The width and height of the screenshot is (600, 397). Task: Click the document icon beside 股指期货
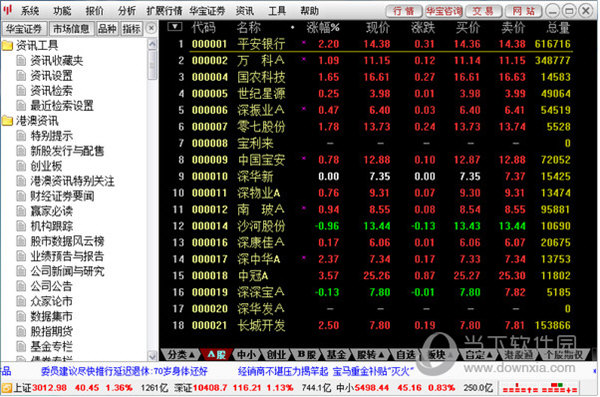coord(21,331)
